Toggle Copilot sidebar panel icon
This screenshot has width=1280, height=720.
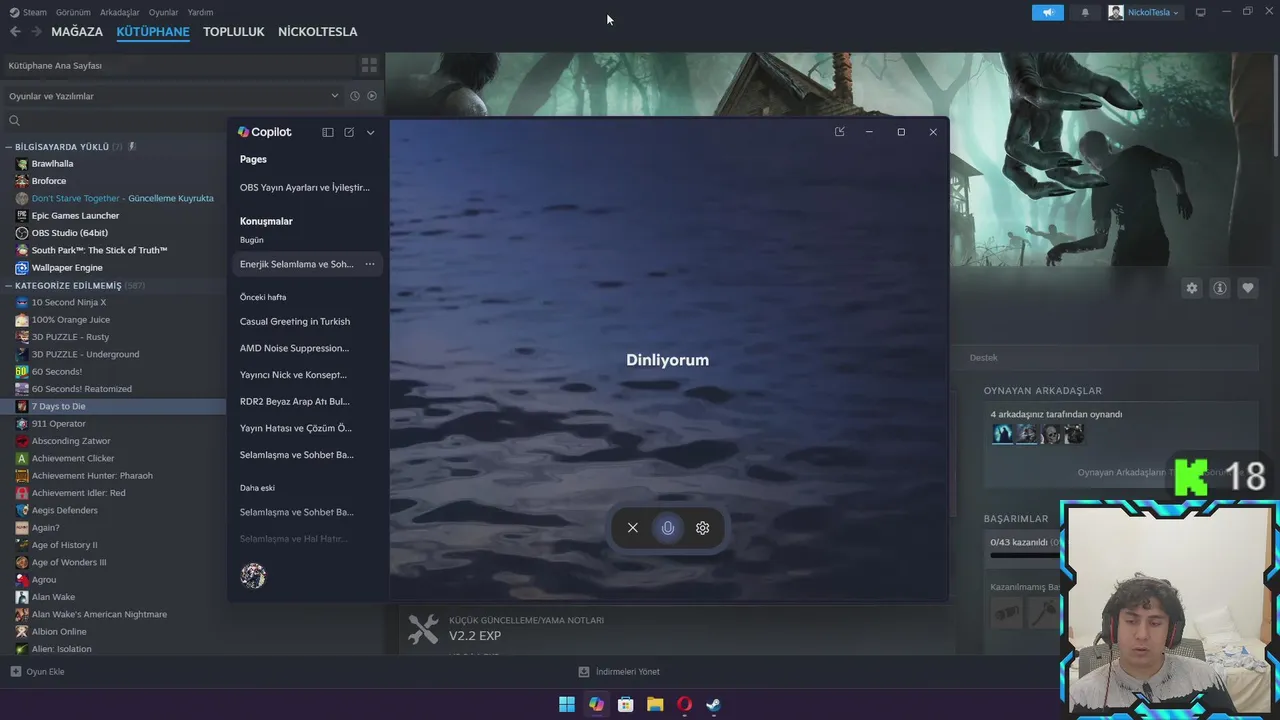327,132
